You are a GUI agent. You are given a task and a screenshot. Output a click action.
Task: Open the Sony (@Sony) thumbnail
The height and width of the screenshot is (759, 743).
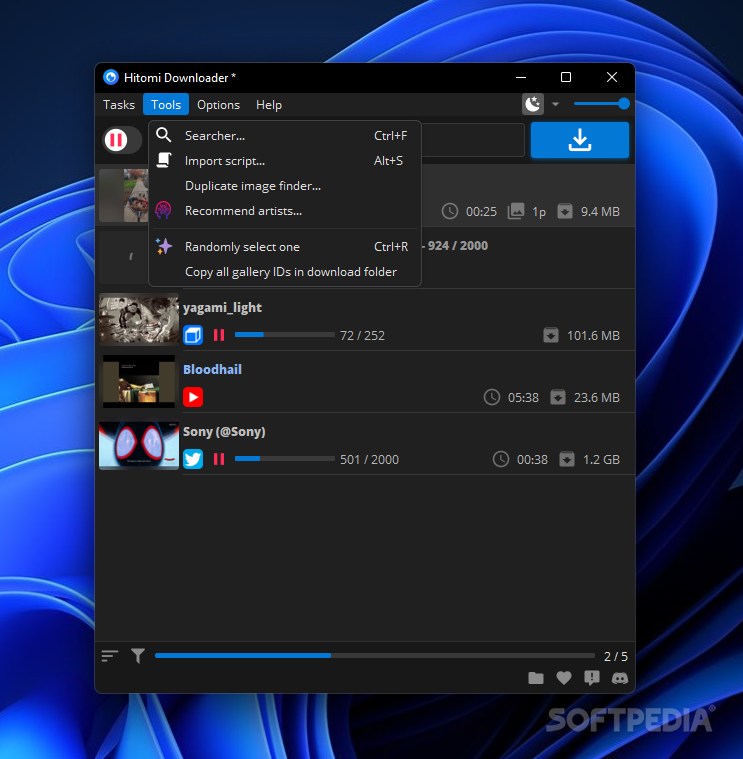(x=139, y=445)
